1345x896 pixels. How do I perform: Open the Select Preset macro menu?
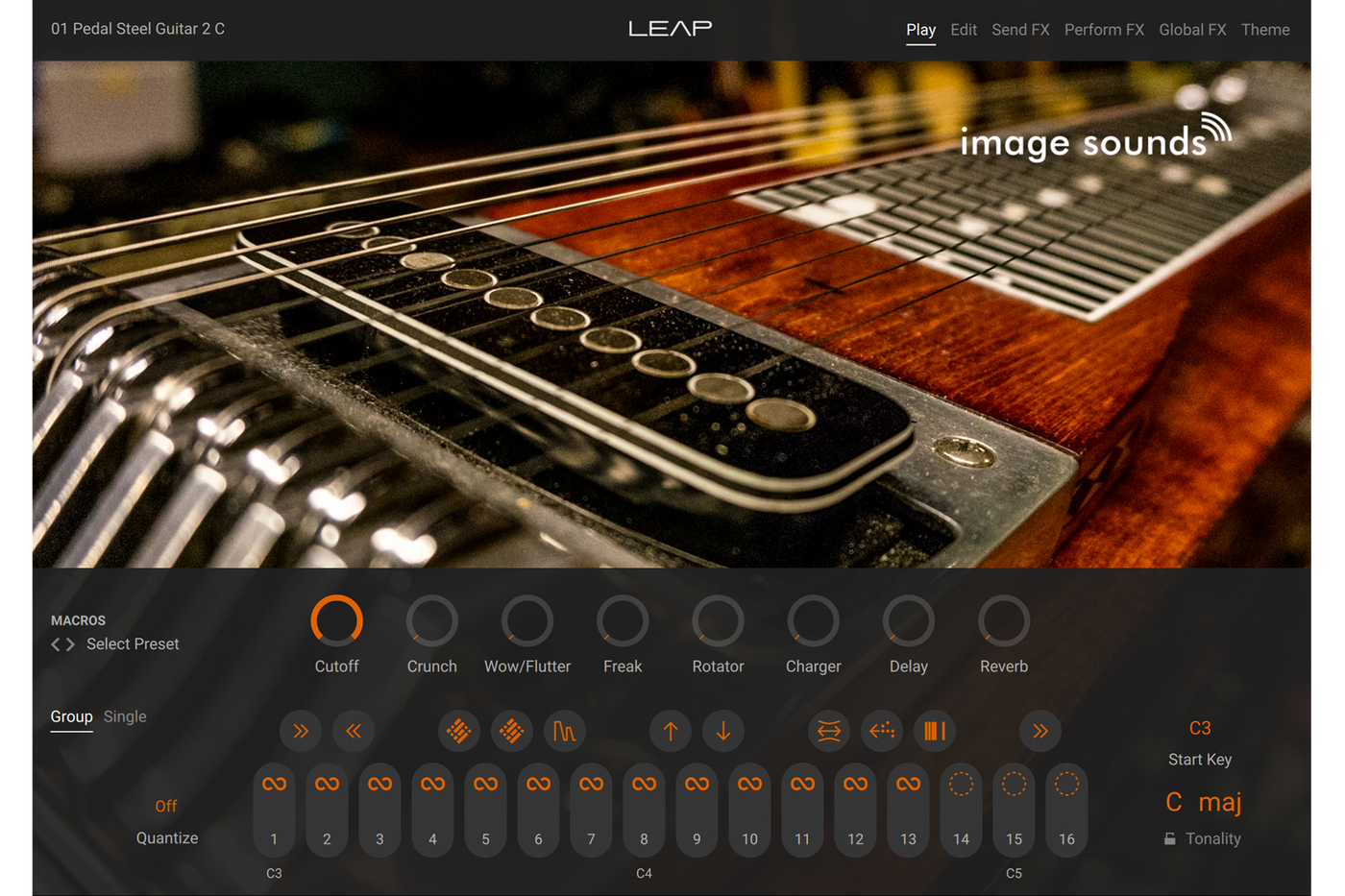coord(133,644)
